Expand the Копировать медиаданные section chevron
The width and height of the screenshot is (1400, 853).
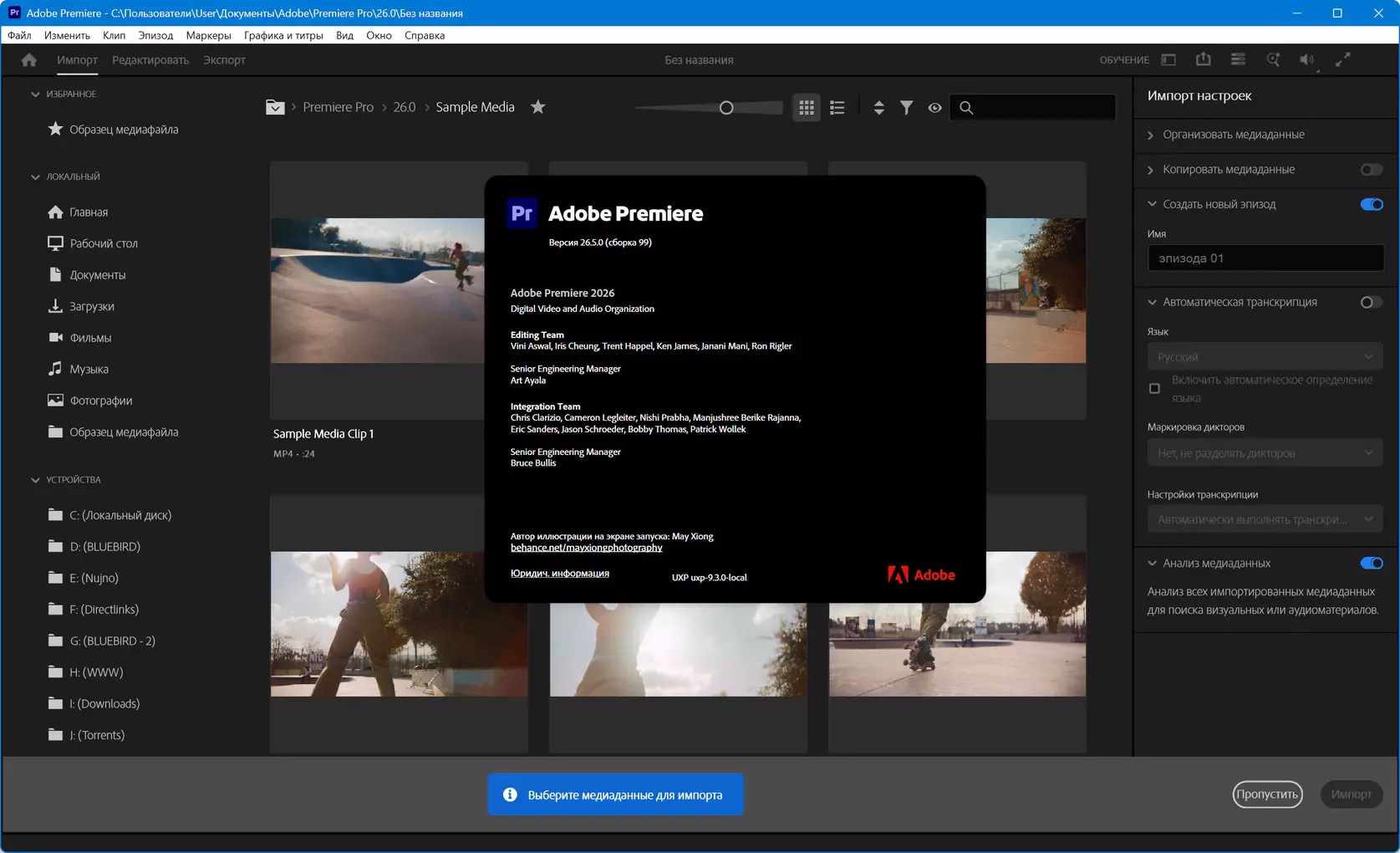point(1151,170)
